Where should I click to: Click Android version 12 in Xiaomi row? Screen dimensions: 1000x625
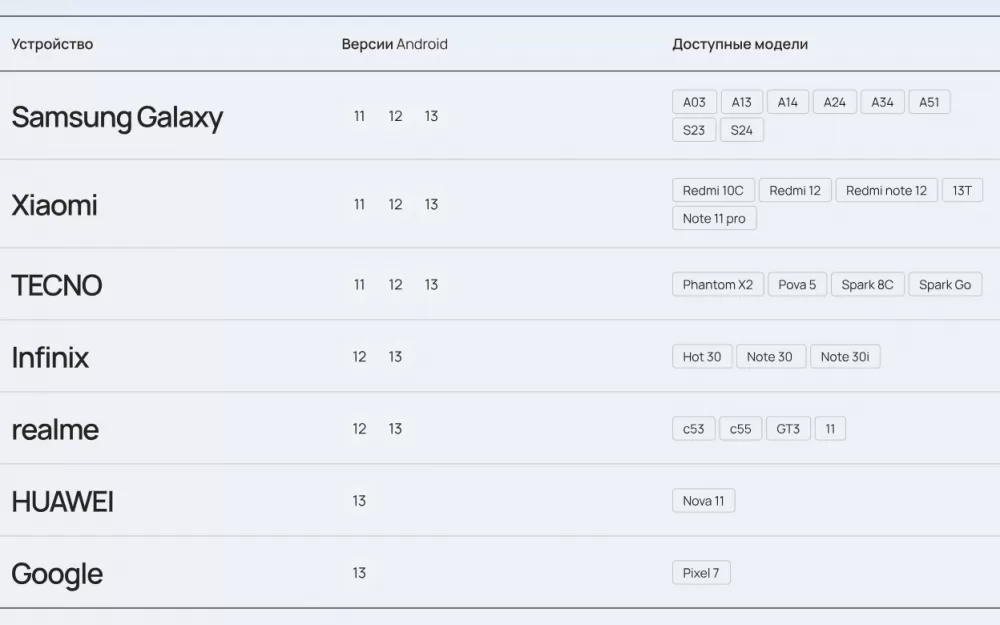395,204
